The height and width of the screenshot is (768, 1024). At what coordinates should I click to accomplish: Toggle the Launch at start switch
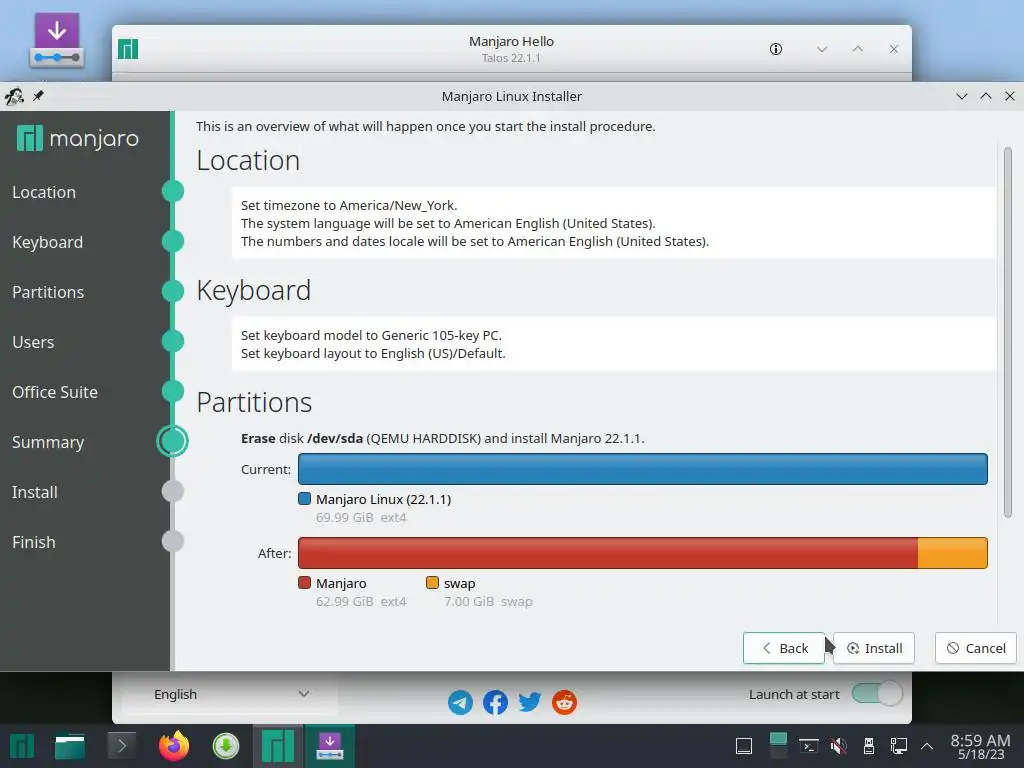pos(877,694)
